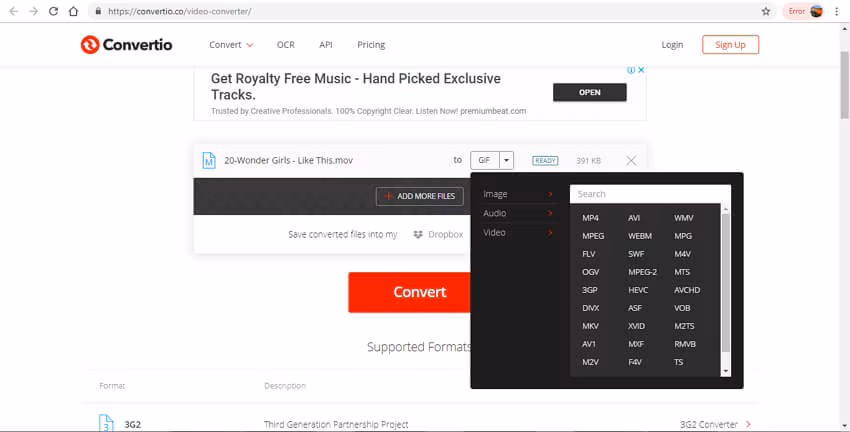850x432 pixels.
Task: Choose OGV in the format grid
Action: [590, 272]
